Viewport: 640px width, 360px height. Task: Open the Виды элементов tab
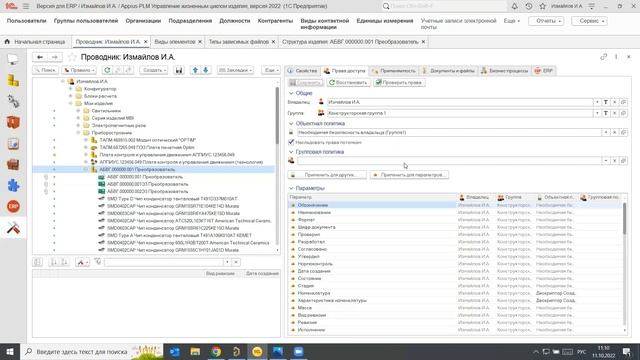(175, 42)
